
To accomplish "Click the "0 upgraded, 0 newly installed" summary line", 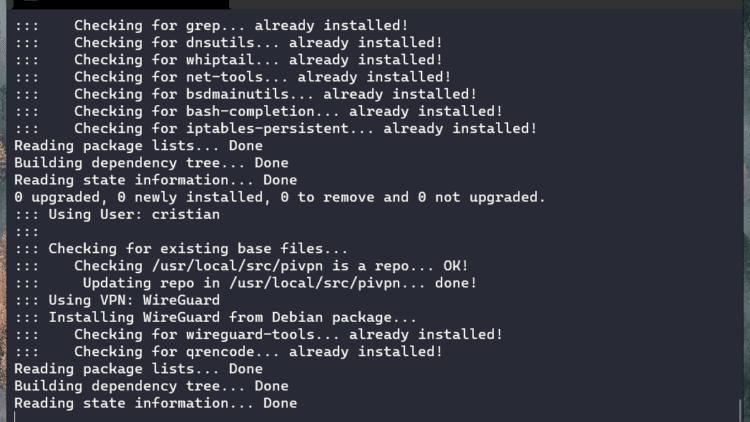I will (279, 197).
